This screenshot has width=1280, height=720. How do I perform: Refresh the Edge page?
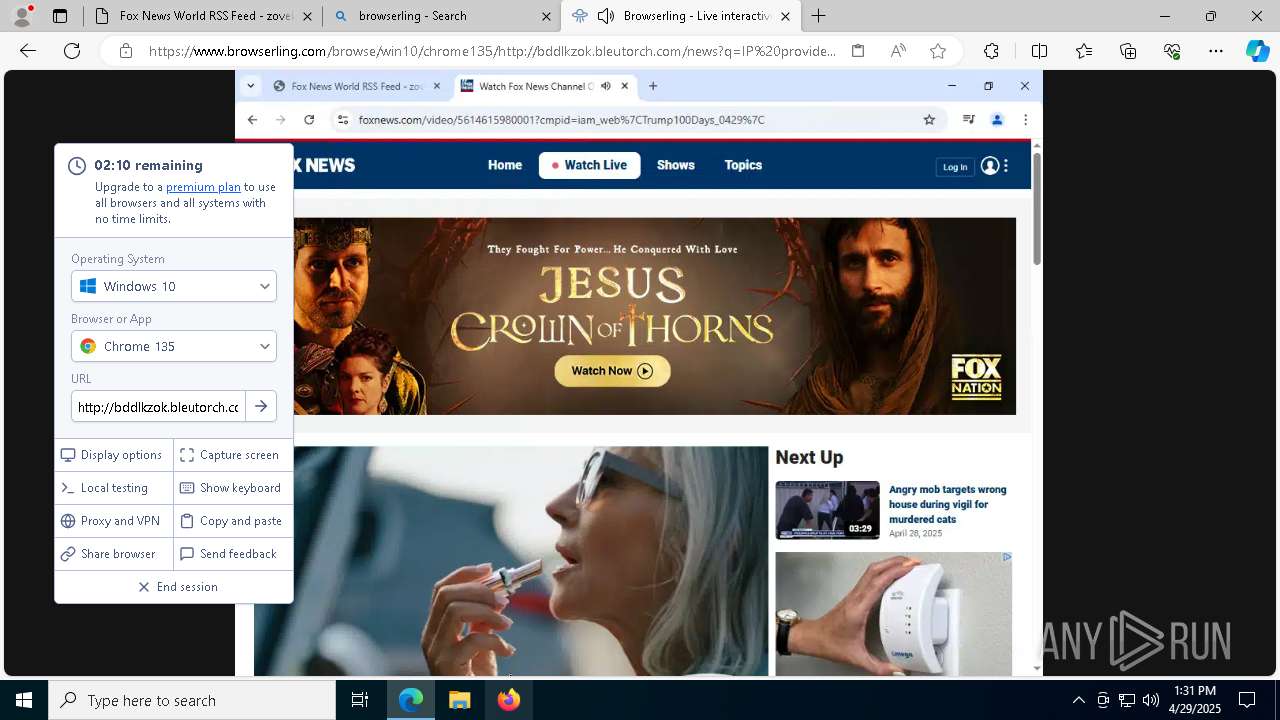72,51
